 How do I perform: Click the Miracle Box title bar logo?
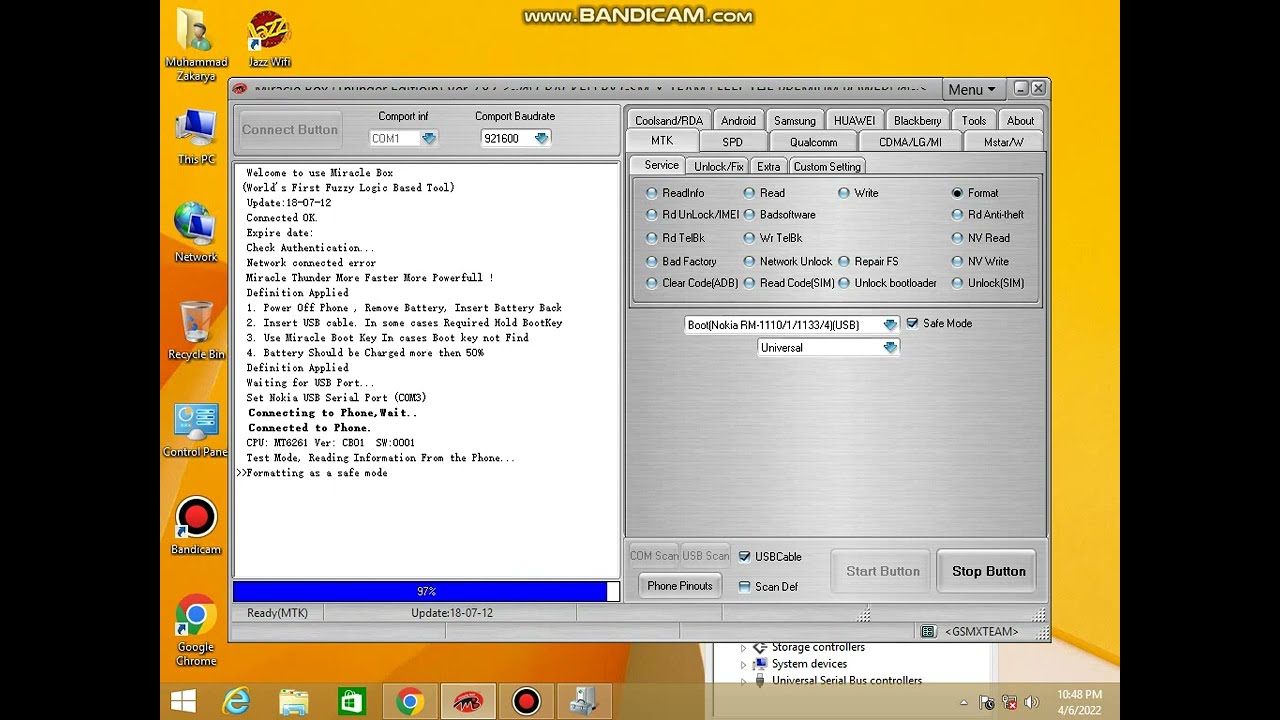click(240, 88)
